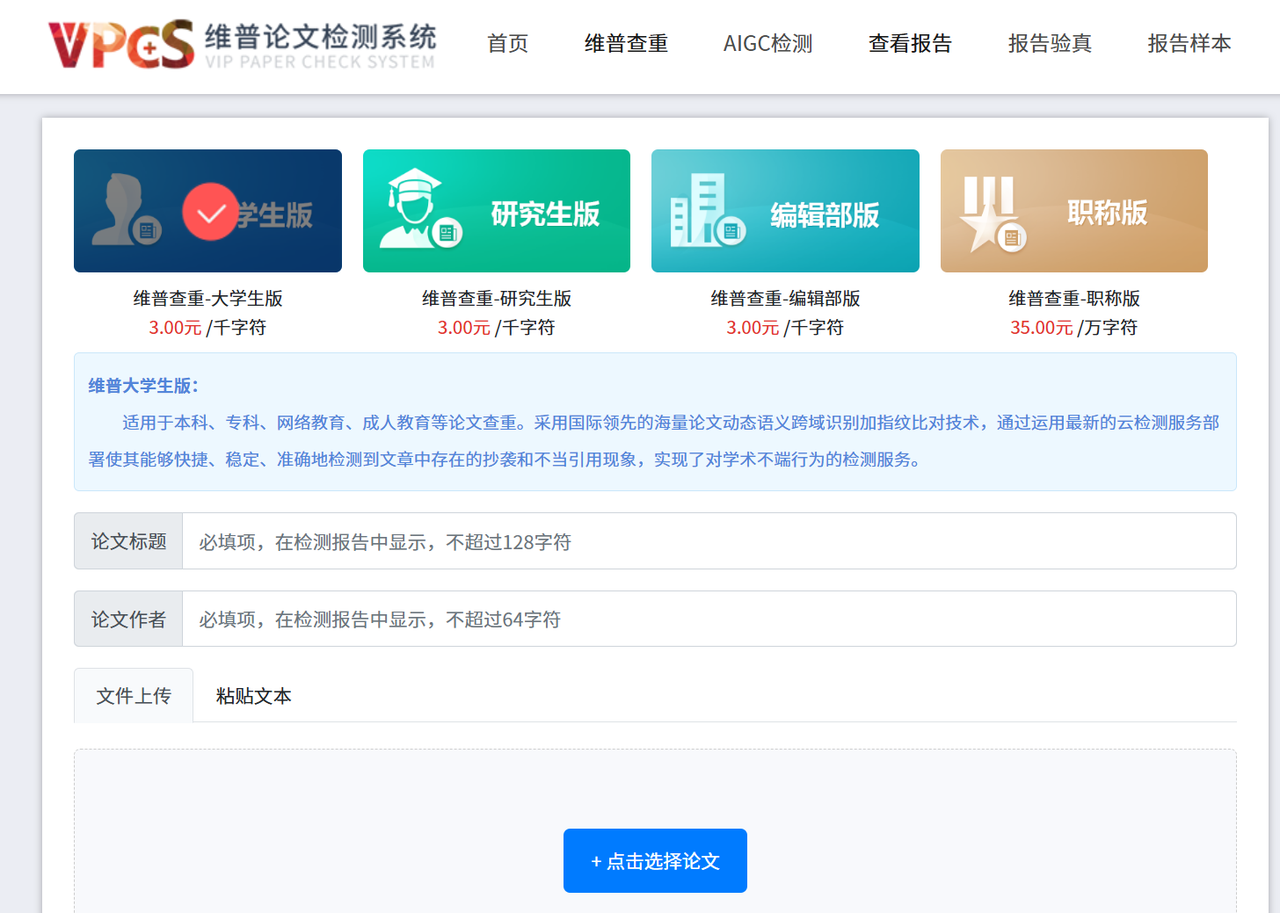Open 报告验真 navigation item
The image size is (1280, 913).
[x=1050, y=44]
